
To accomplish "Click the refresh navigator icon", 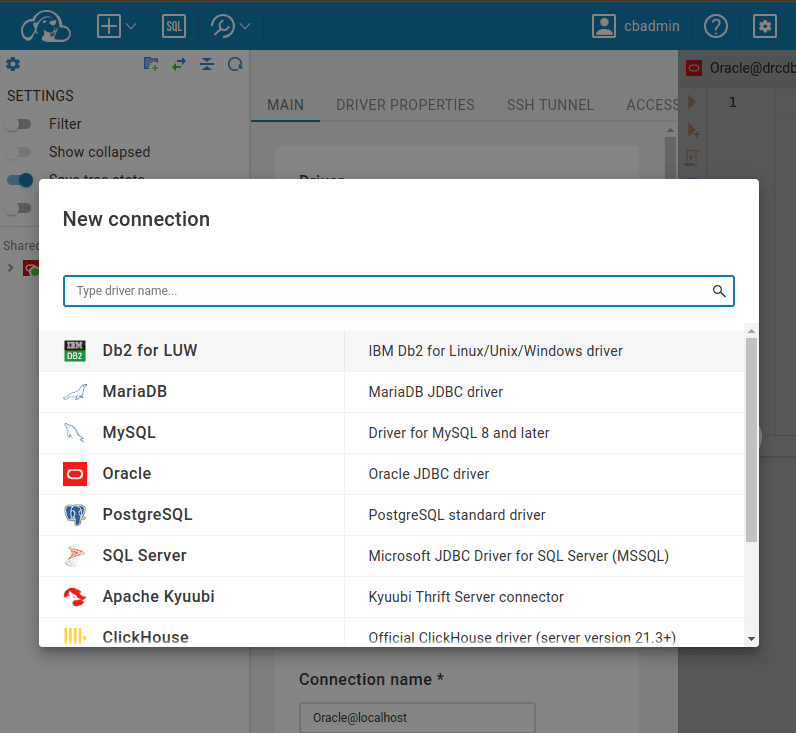I will pos(235,64).
